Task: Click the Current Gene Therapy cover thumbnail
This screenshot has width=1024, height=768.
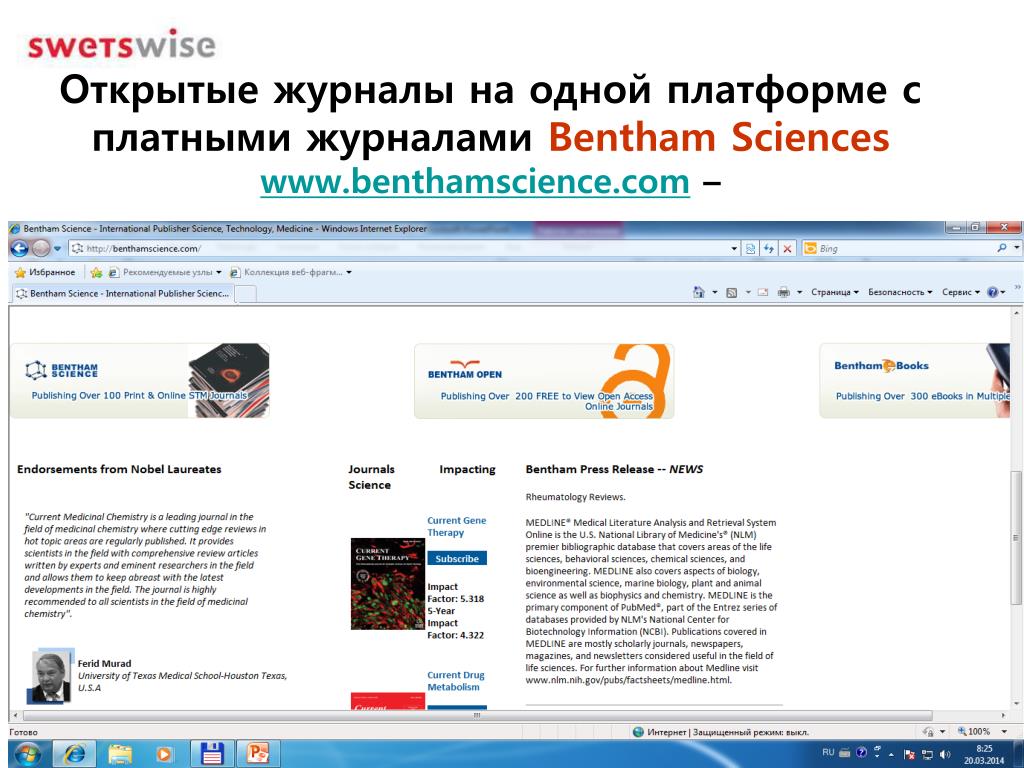Action: click(x=388, y=583)
